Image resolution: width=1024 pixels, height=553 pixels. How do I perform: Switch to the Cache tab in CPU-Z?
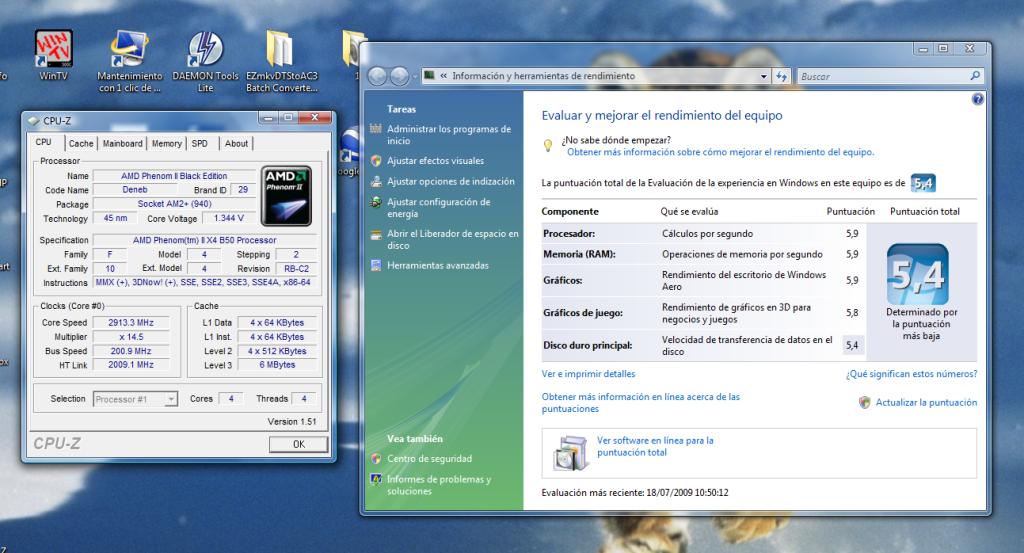(x=81, y=144)
